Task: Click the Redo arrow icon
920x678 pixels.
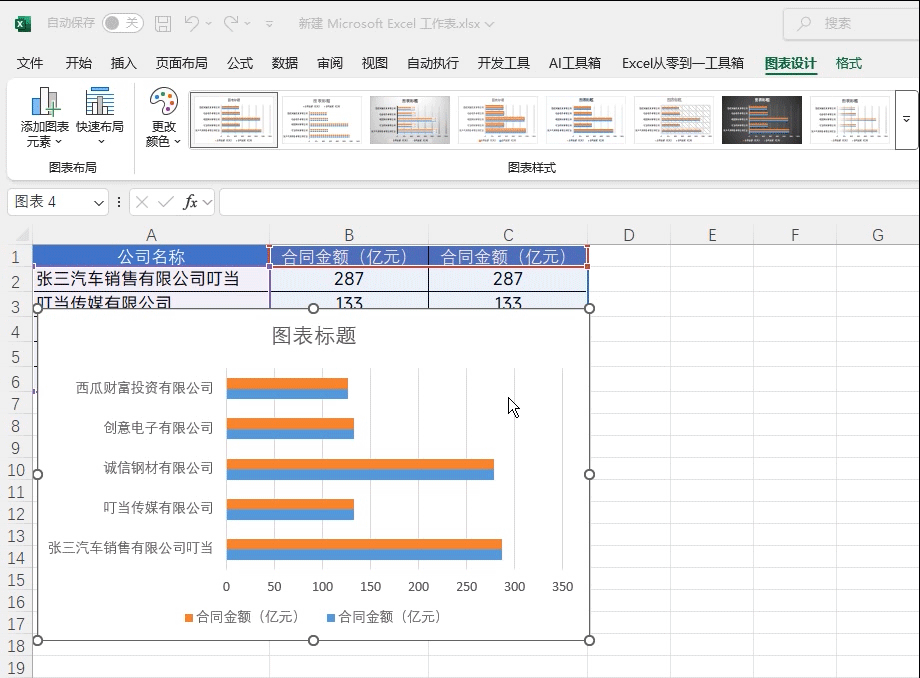Action: click(x=232, y=23)
